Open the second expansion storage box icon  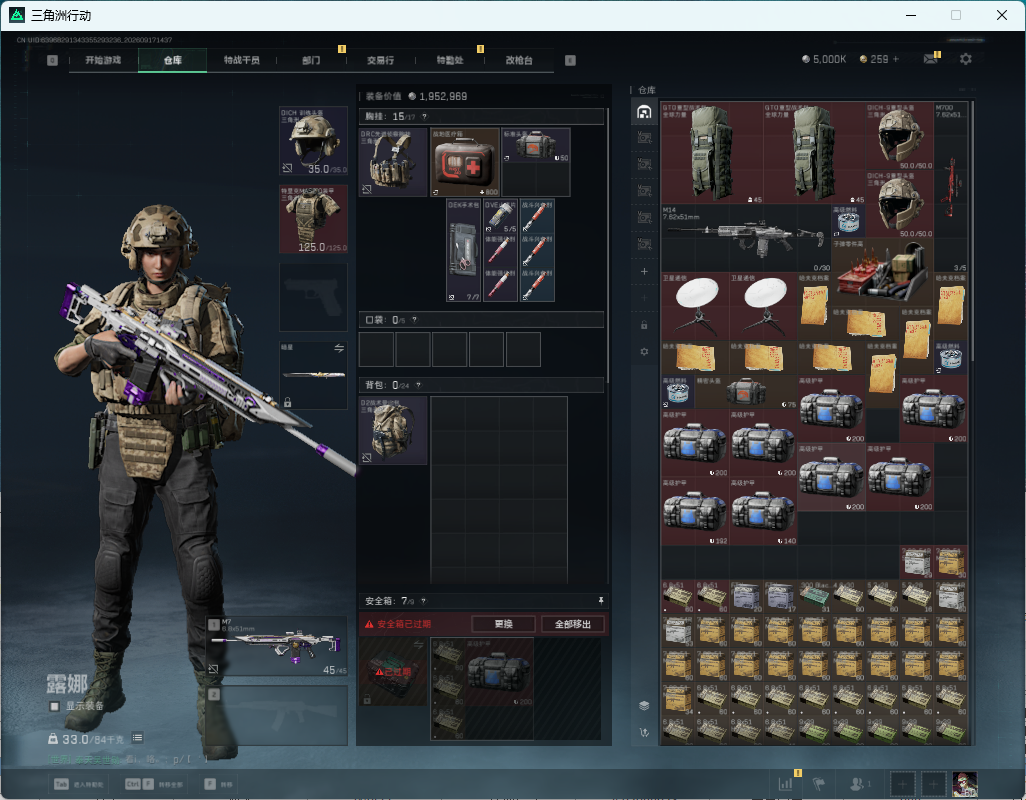pos(644,164)
